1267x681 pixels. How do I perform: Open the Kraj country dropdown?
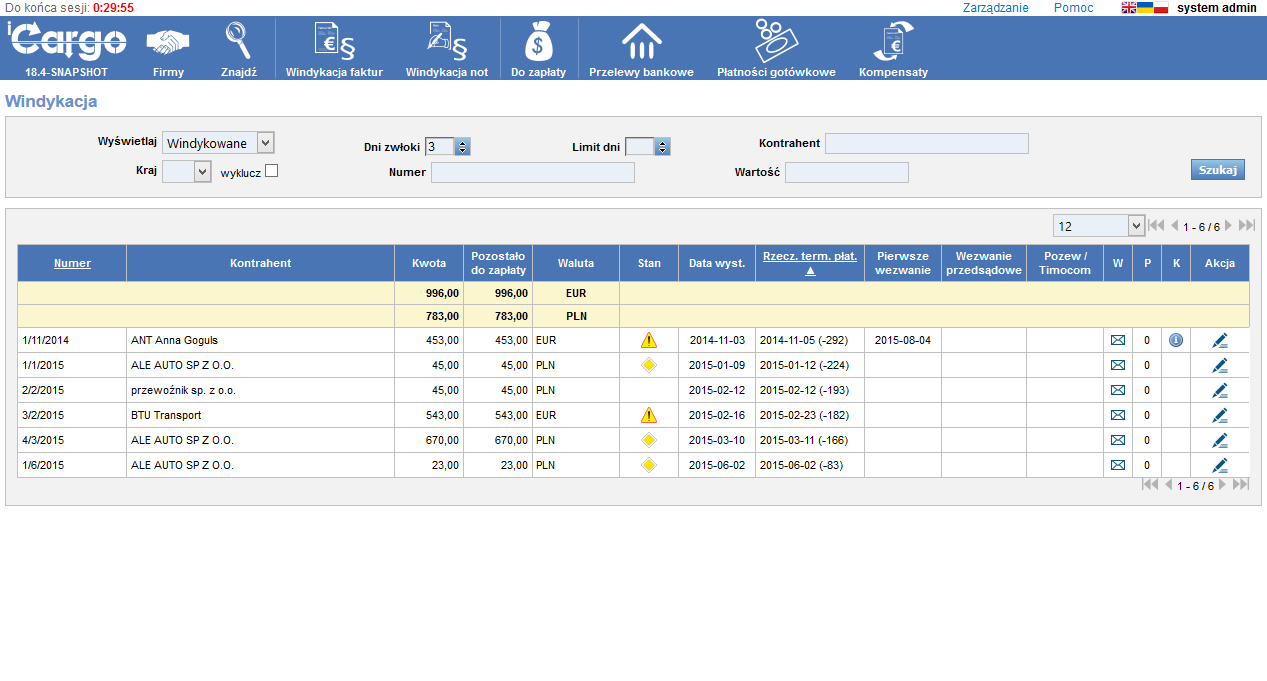pos(202,172)
